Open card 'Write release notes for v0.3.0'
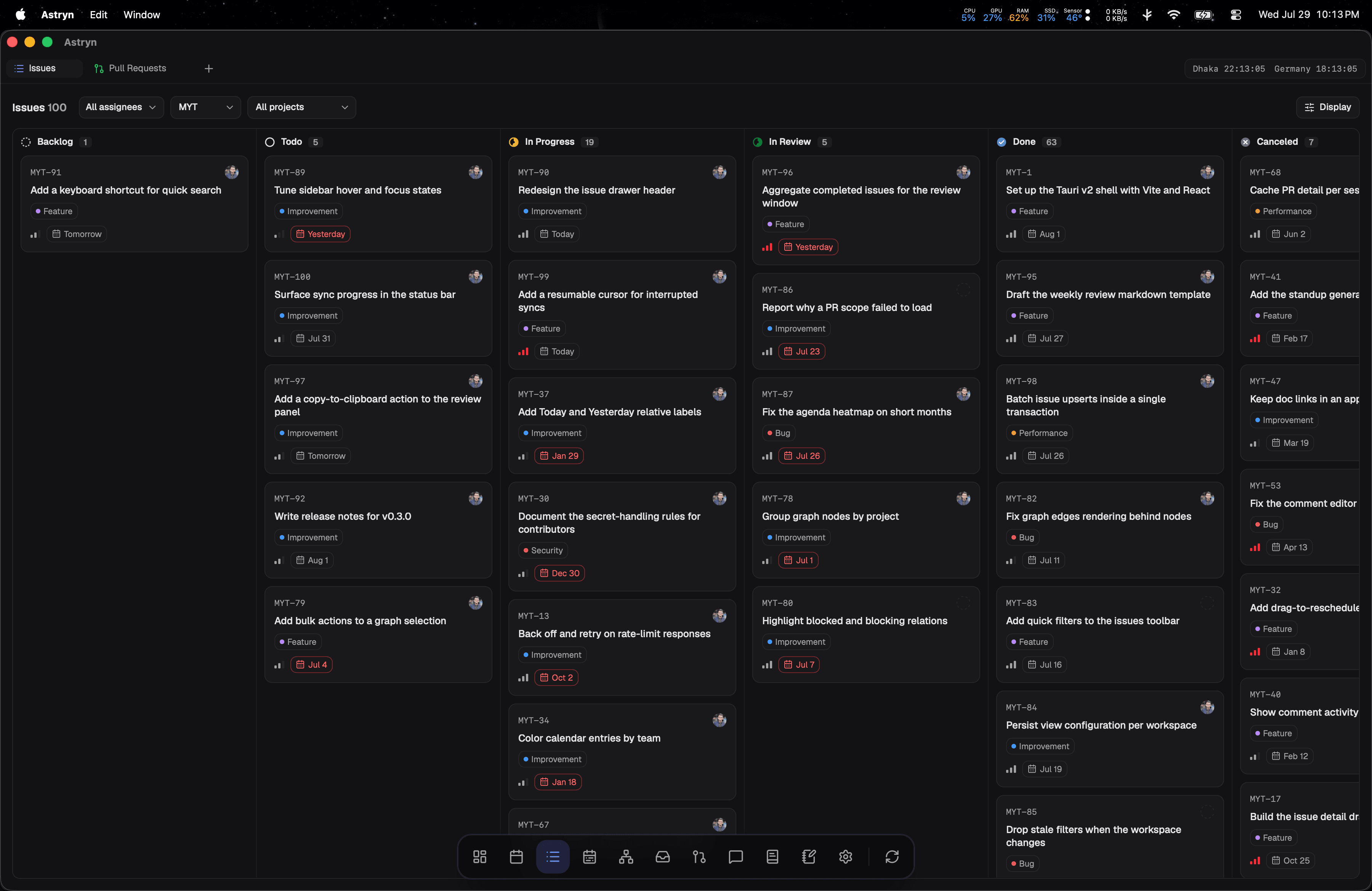 click(x=378, y=530)
